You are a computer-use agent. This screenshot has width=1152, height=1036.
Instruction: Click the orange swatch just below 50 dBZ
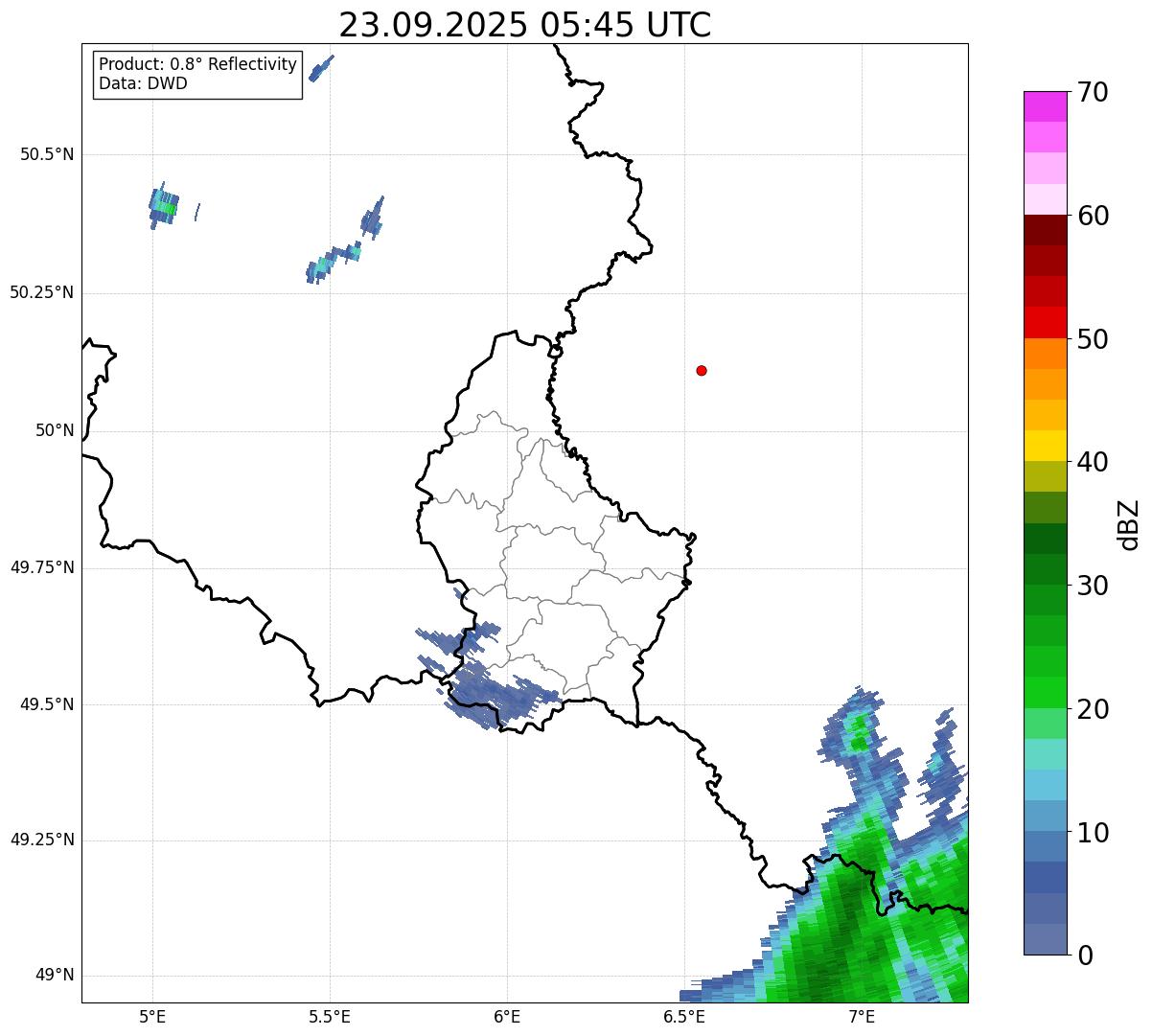pyautogui.click(x=1045, y=354)
